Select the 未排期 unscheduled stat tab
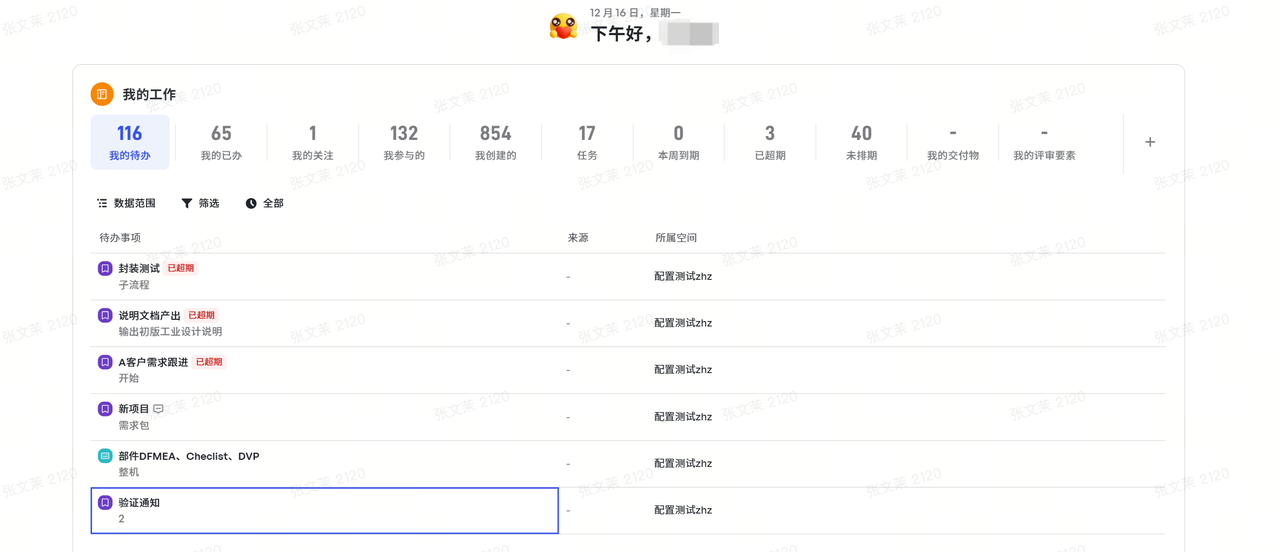 [861, 142]
